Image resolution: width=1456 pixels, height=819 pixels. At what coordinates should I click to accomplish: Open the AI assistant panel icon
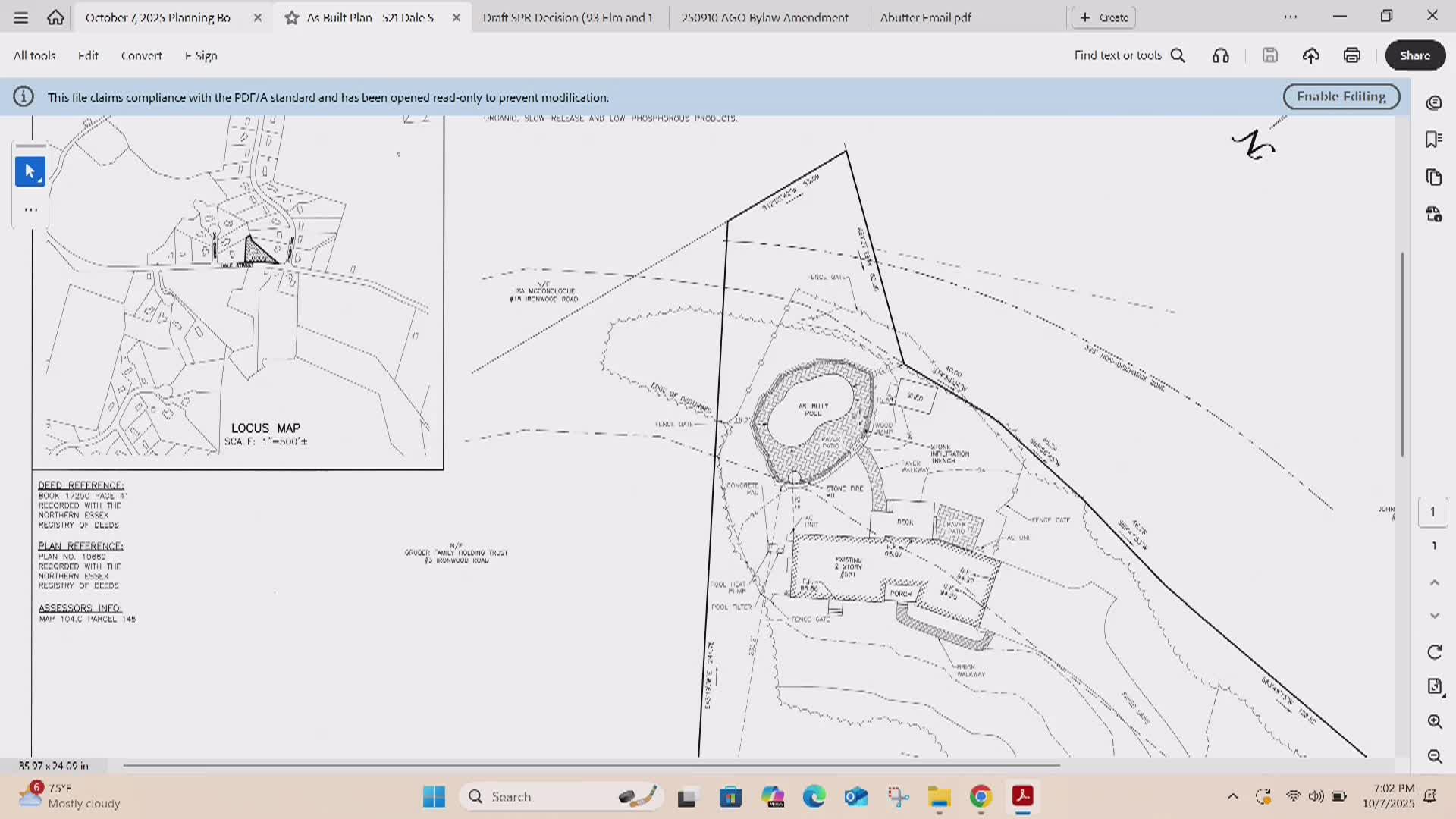(1433, 103)
